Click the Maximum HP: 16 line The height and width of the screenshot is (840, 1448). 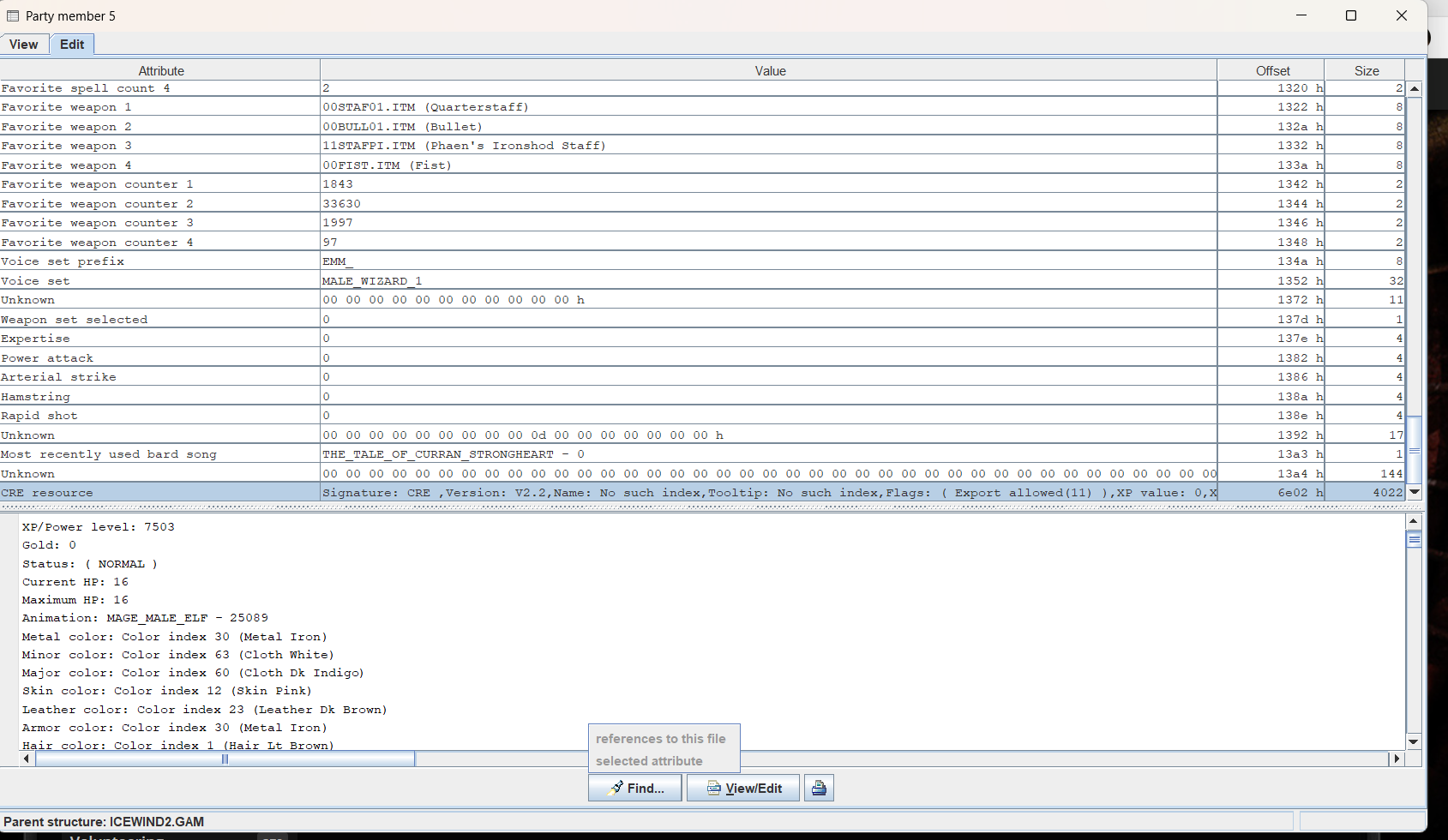[x=75, y=600]
